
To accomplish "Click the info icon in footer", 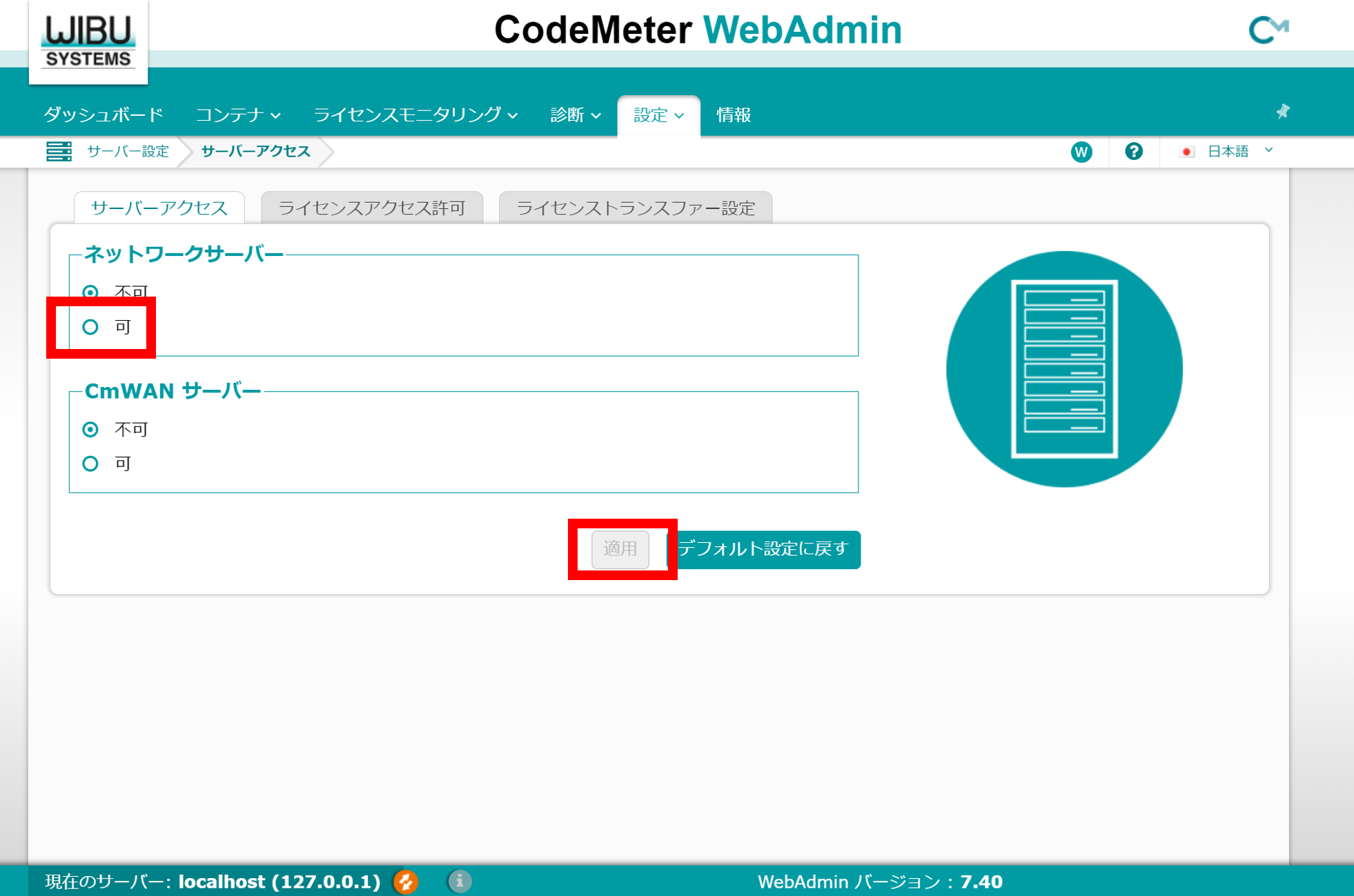I will 460,881.
